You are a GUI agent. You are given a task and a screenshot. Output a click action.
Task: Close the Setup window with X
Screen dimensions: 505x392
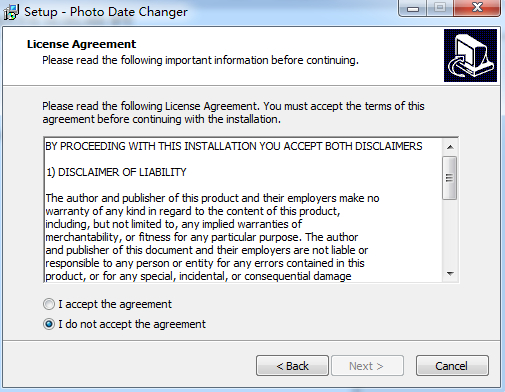[477, 8]
